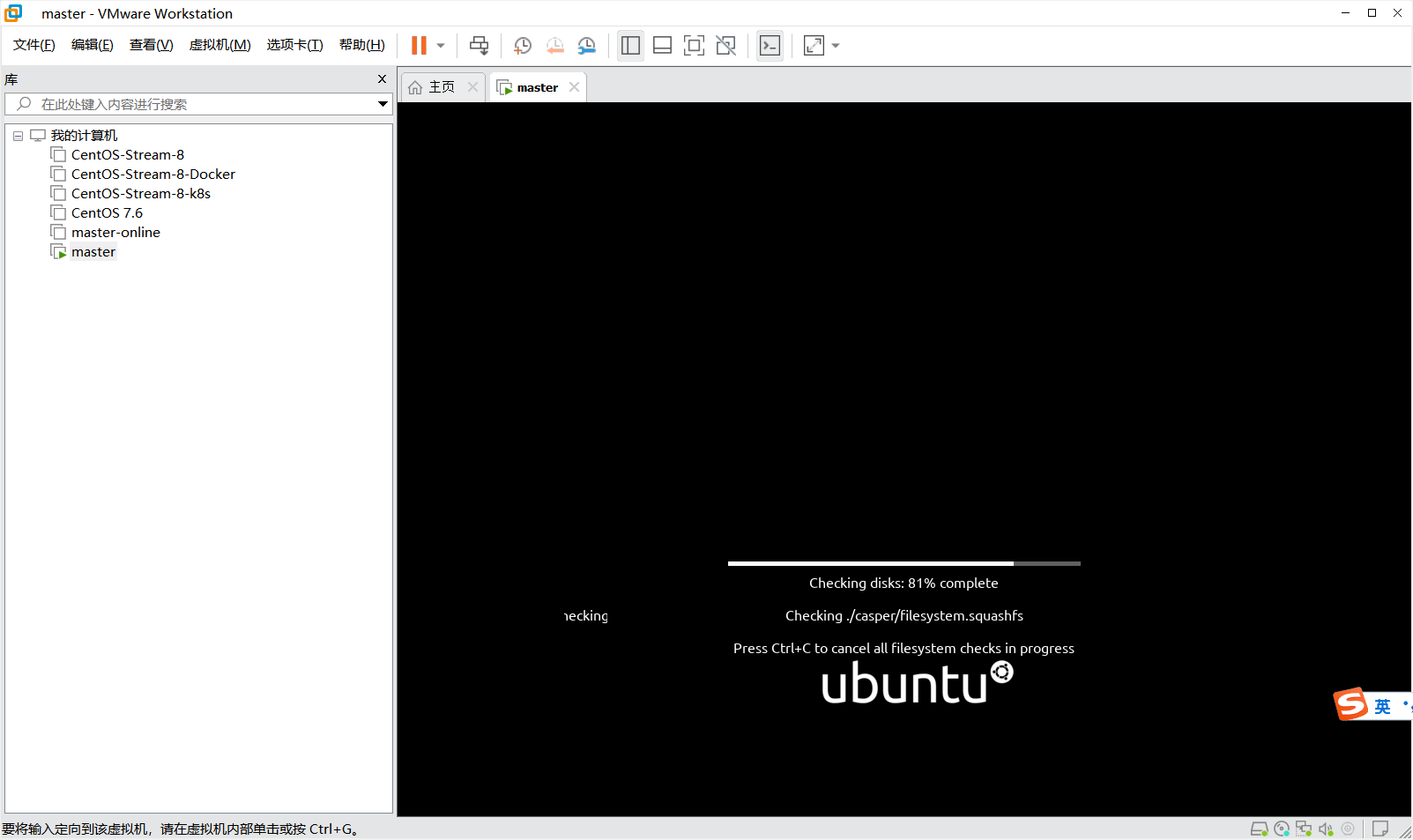Image resolution: width=1413 pixels, height=840 pixels.
Task: Select CentOS-Stream-8 virtual machine
Action: click(128, 155)
